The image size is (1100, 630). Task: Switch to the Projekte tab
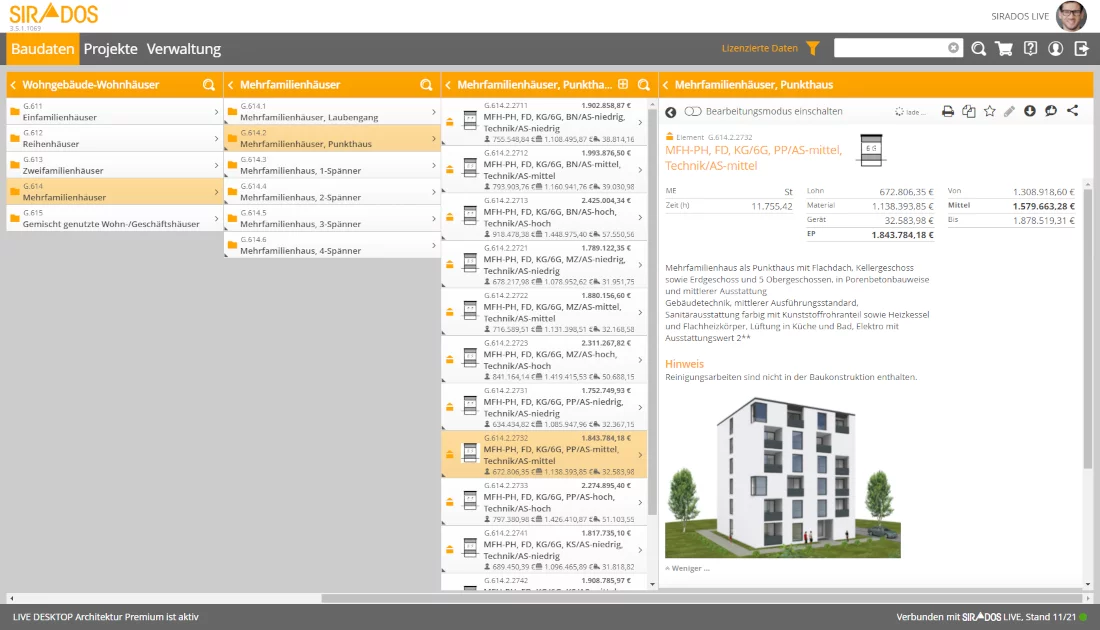[110, 49]
